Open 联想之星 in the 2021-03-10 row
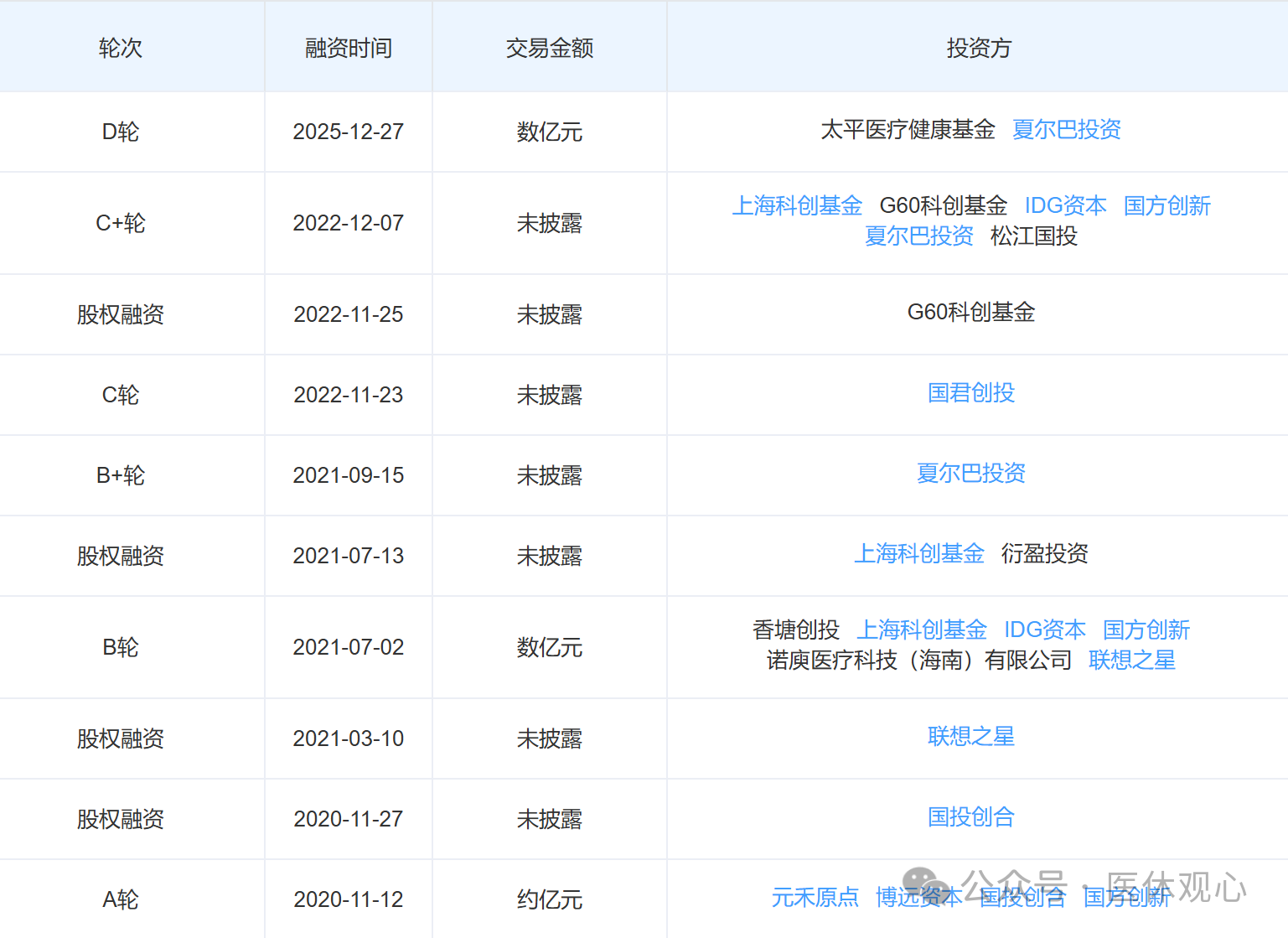The height and width of the screenshot is (938, 1288). [970, 737]
